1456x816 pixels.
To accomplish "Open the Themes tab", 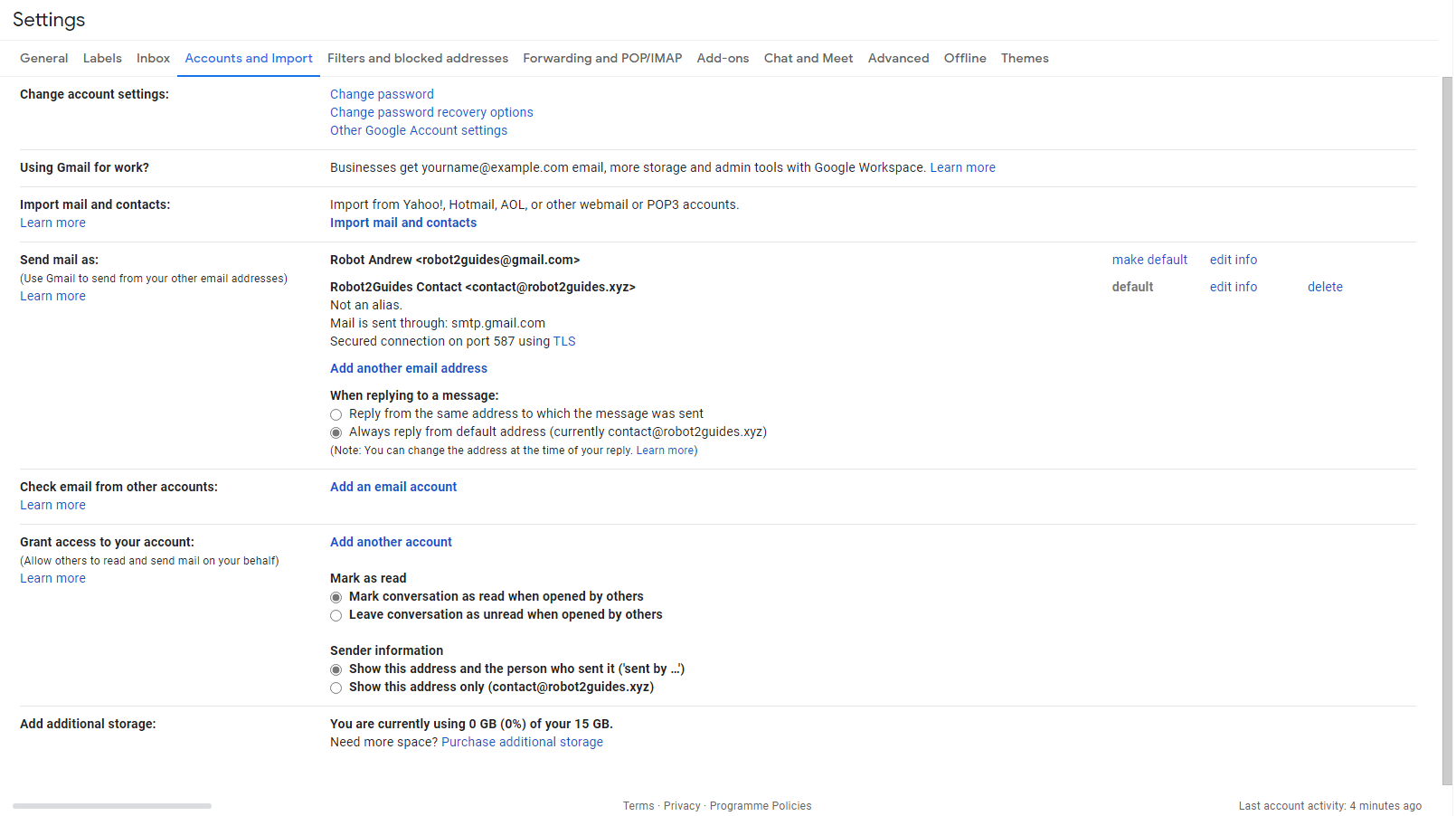I will point(1024,58).
